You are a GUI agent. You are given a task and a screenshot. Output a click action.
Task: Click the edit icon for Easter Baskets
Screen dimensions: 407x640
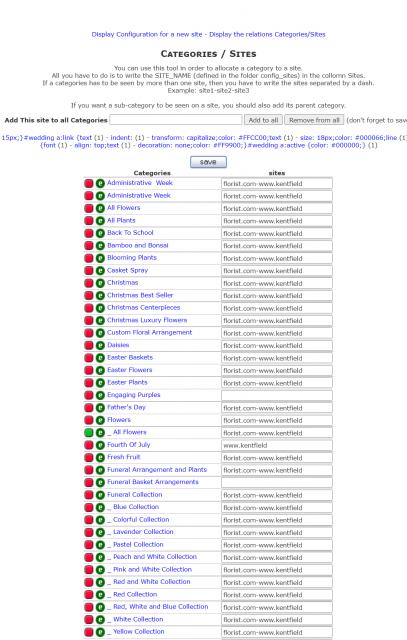pos(100,358)
